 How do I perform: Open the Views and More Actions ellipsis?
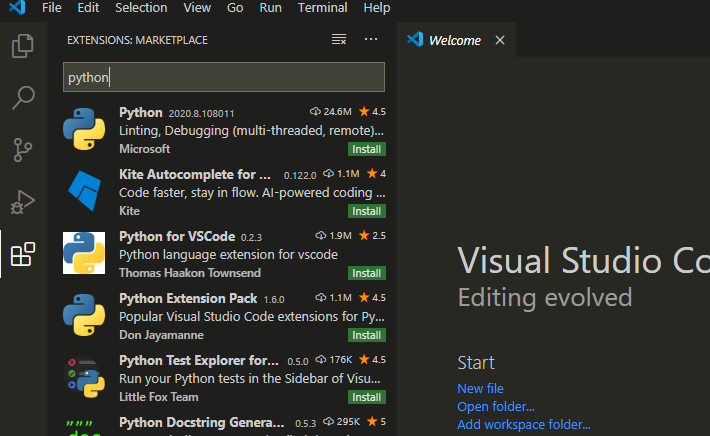(x=371, y=40)
